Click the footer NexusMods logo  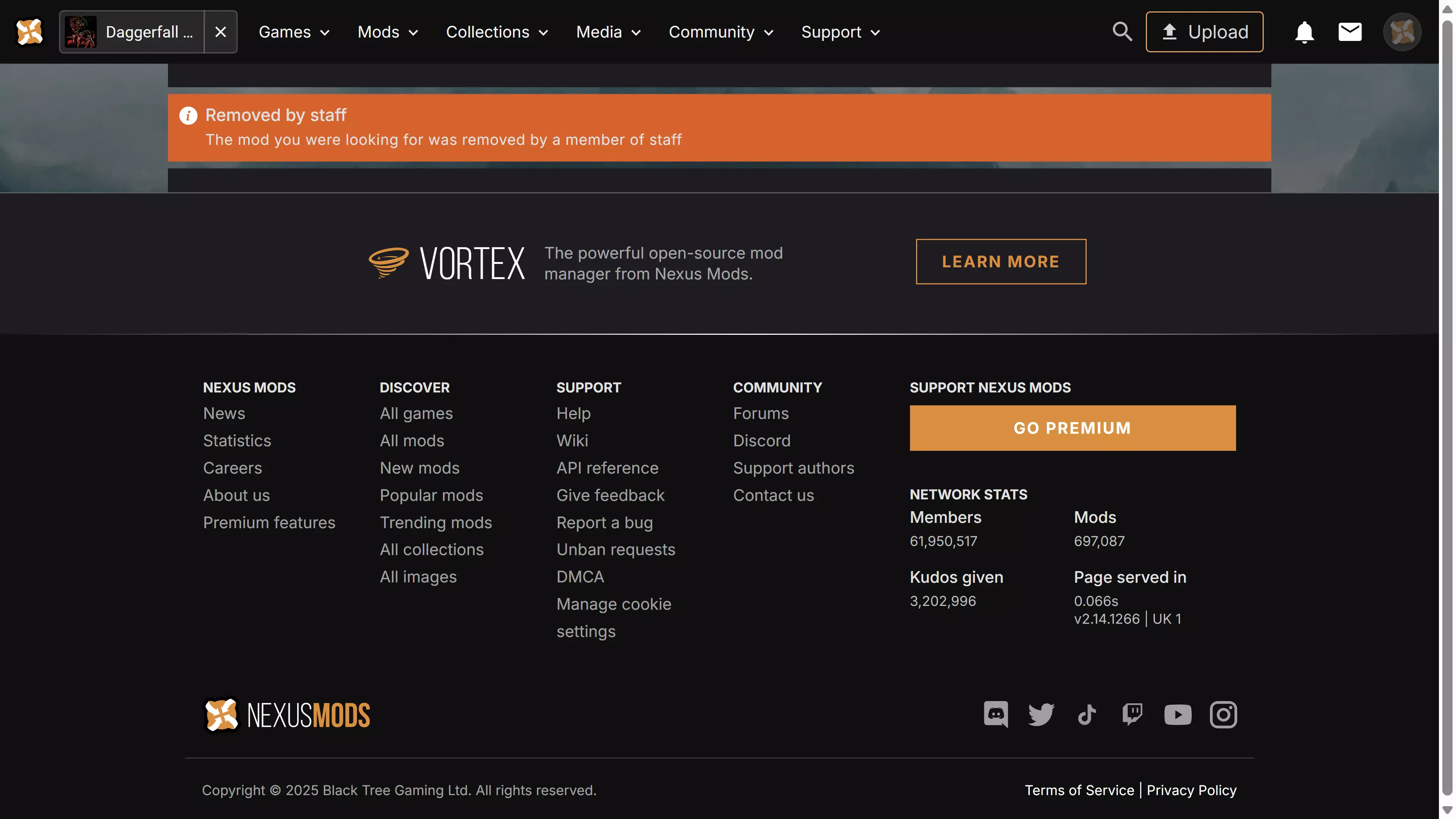click(x=286, y=714)
